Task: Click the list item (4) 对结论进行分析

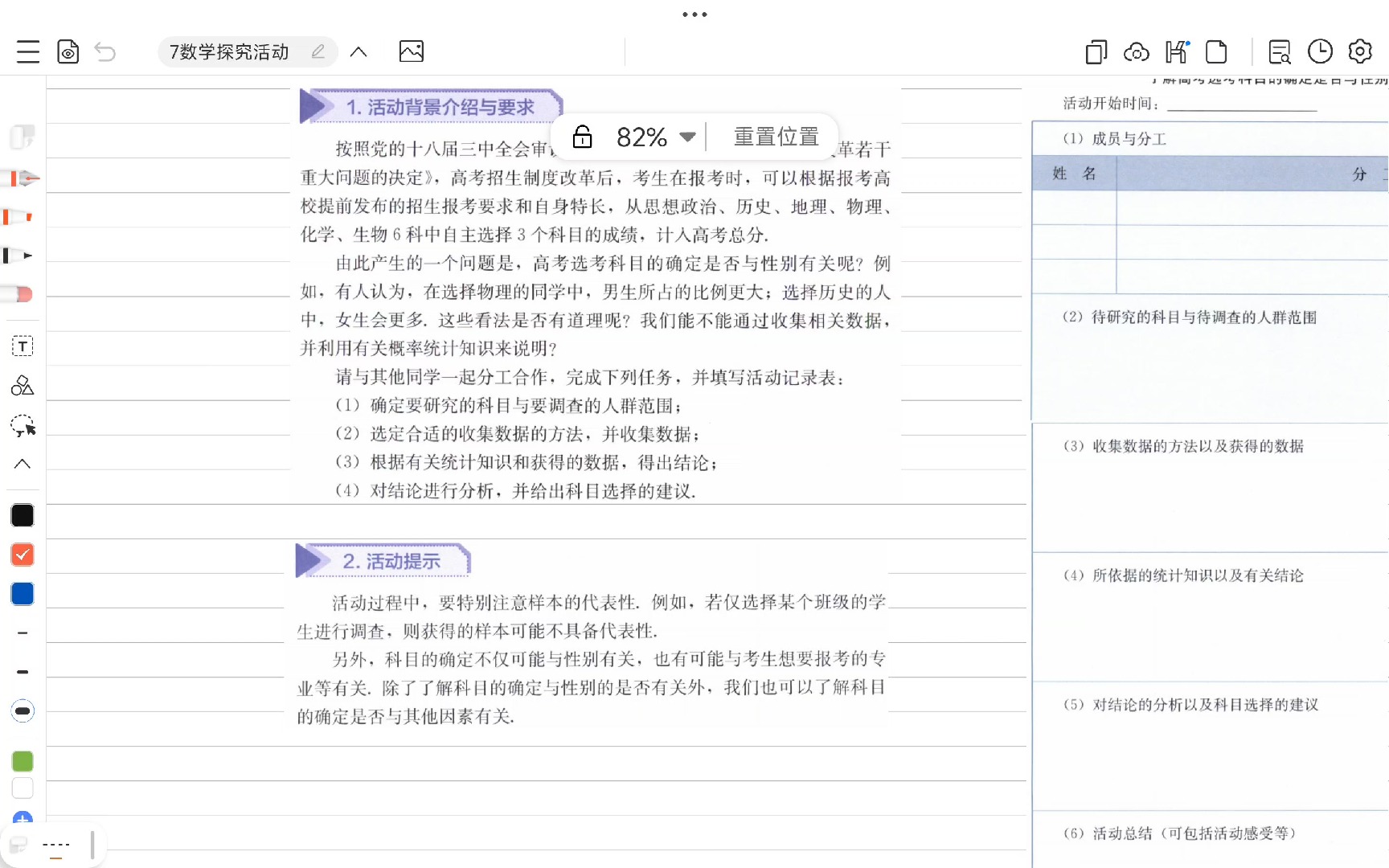Action: (515, 491)
